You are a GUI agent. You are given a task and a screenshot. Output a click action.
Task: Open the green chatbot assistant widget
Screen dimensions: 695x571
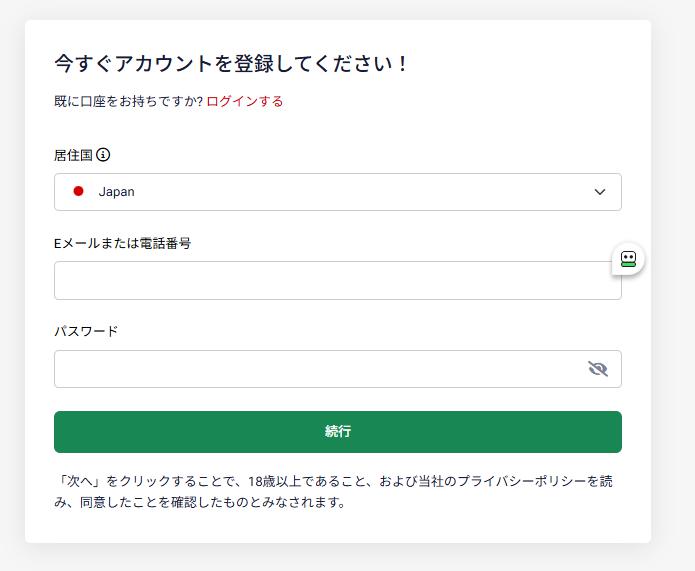(x=628, y=259)
